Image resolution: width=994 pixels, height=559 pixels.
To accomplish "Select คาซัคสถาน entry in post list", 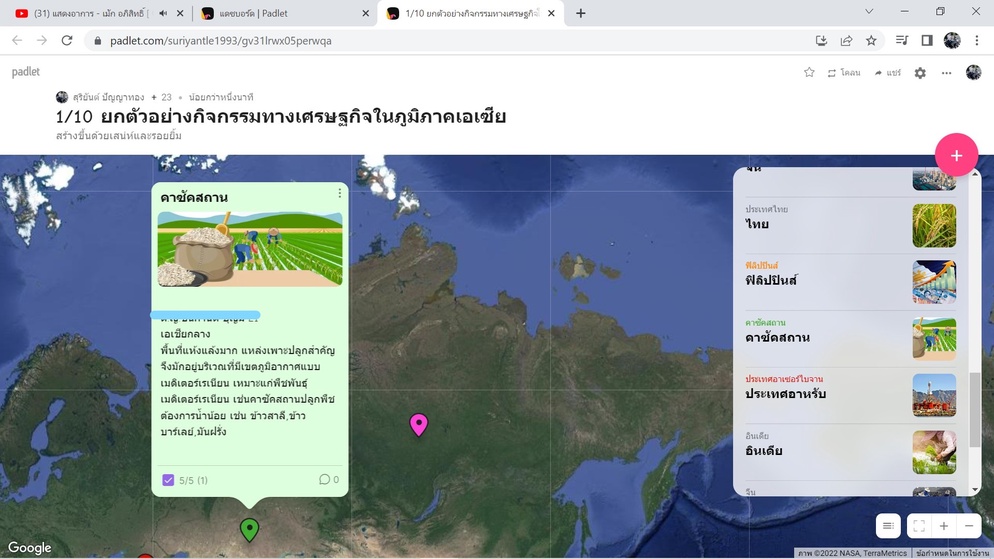I will coord(850,338).
